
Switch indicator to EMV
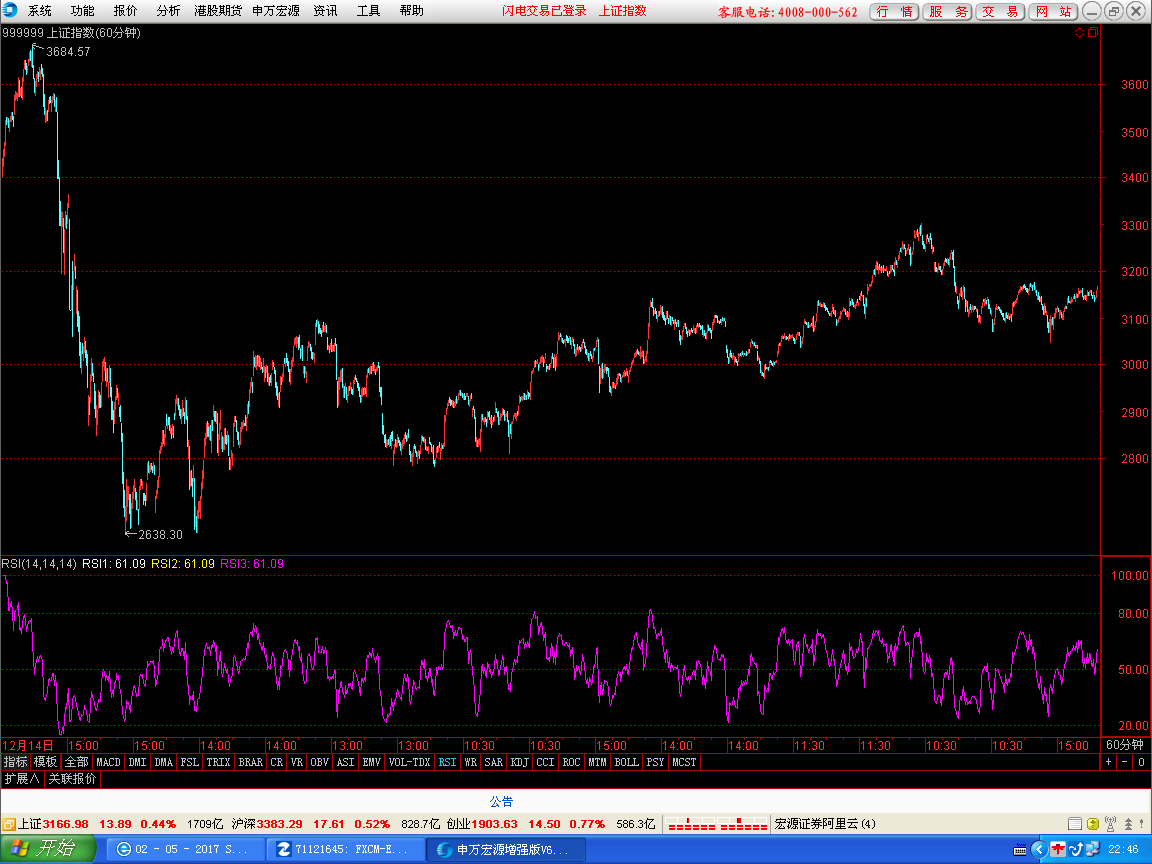pos(372,762)
